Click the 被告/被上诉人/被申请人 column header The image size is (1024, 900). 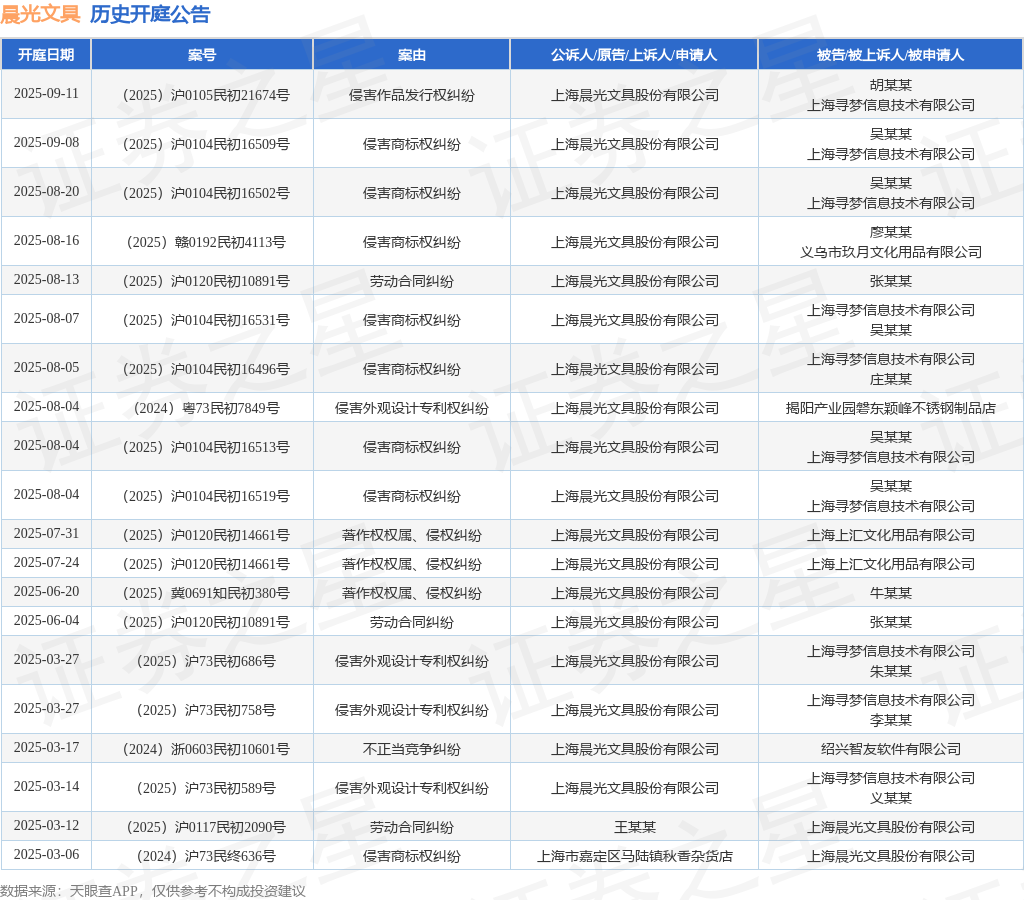click(890, 55)
